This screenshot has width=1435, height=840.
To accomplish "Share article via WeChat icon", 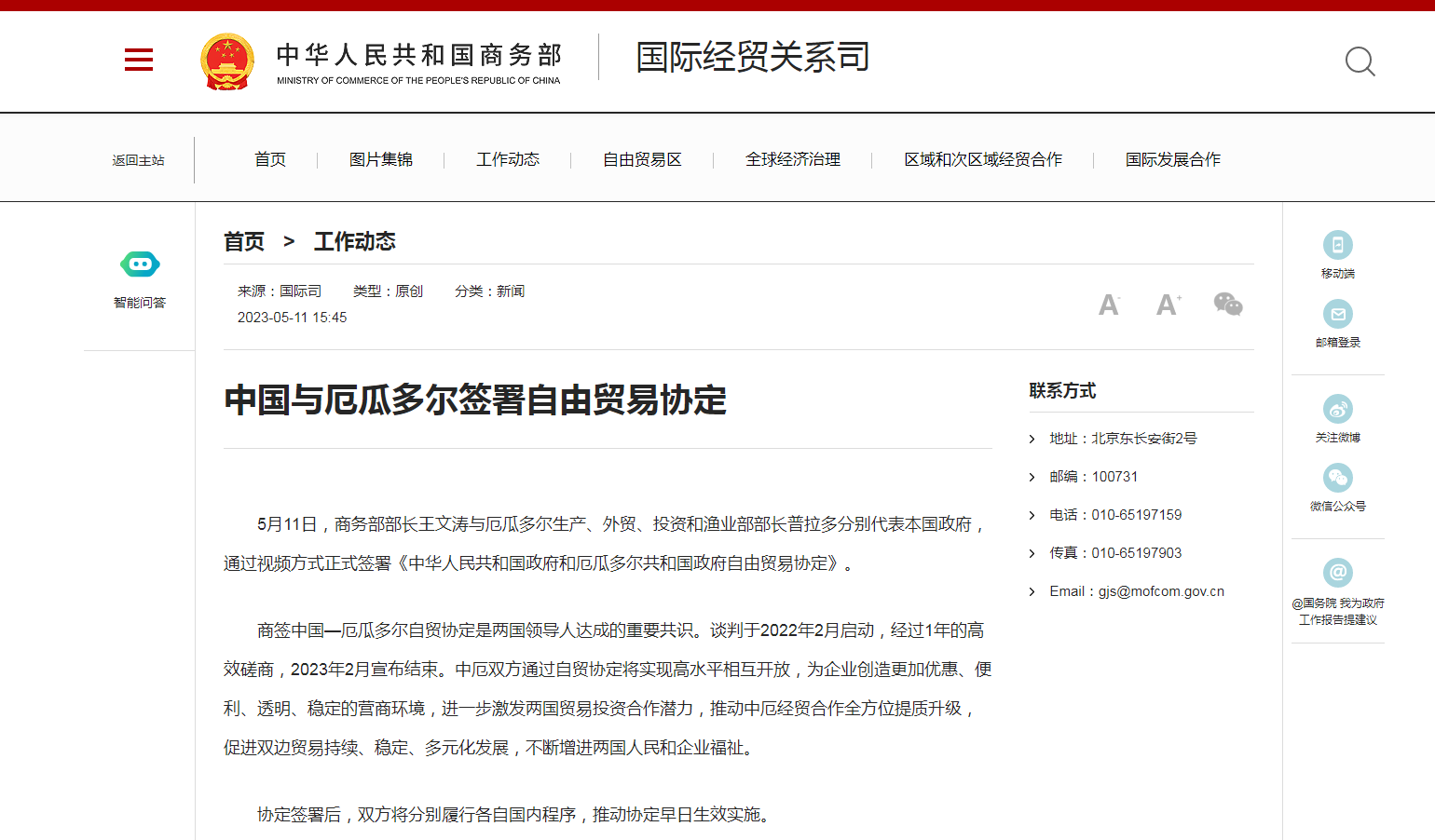I will coord(1228,305).
